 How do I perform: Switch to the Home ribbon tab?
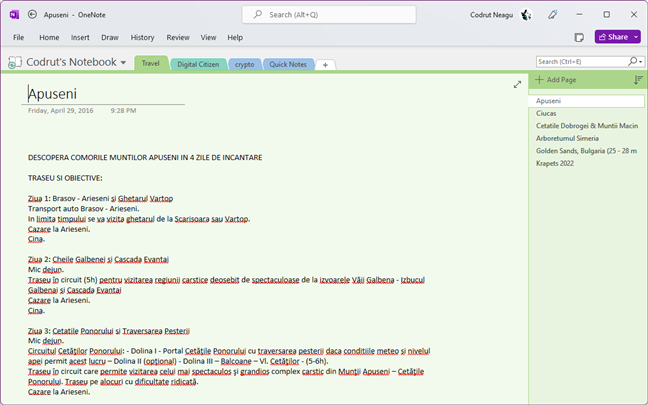click(x=49, y=38)
